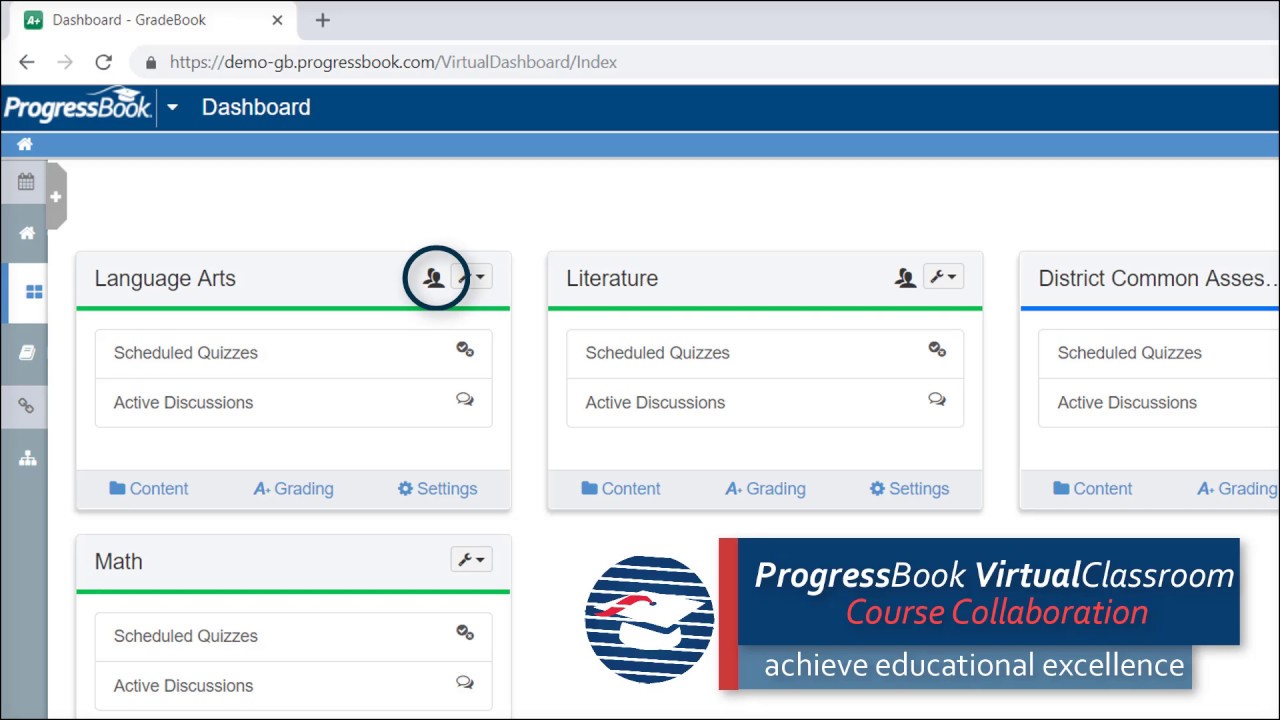
Task: Click the gradebook journal icon in sidebar
Action: pyautogui.click(x=25, y=352)
